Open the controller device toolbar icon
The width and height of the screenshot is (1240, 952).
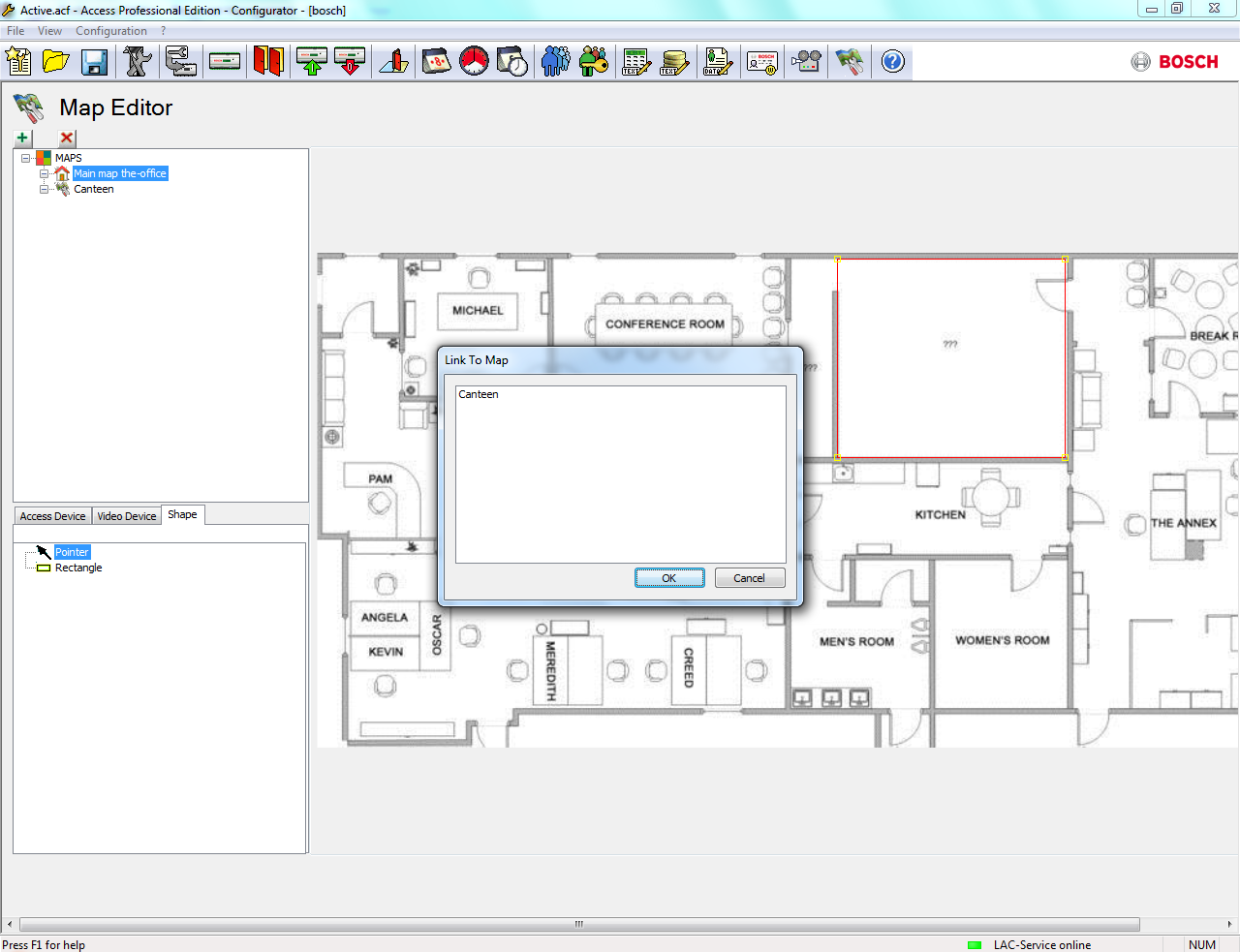pos(225,61)
